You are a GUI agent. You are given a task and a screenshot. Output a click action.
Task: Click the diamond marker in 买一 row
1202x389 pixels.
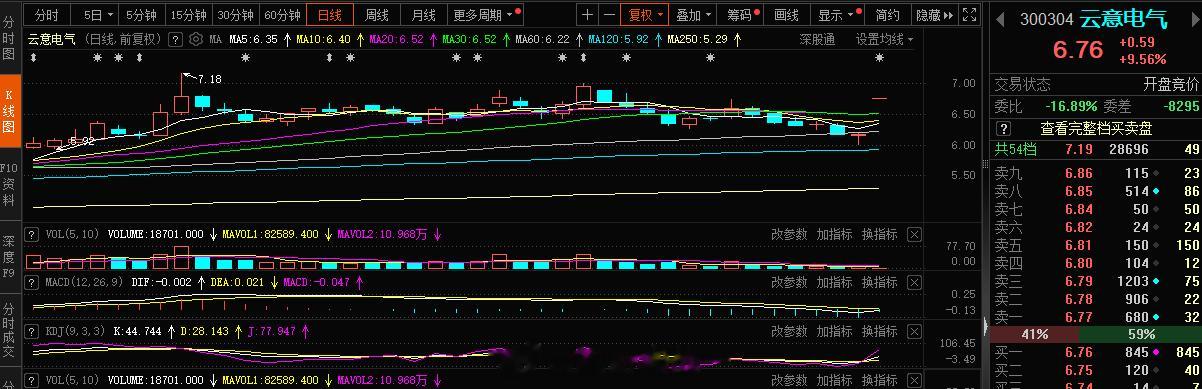point(1155,352)
